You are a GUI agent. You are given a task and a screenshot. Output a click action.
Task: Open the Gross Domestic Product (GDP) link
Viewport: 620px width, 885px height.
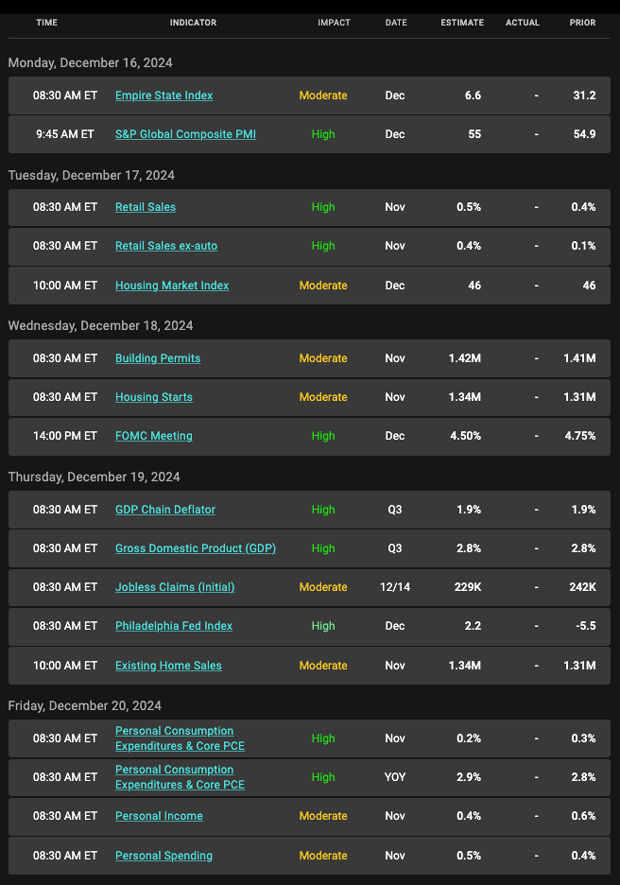195,548
